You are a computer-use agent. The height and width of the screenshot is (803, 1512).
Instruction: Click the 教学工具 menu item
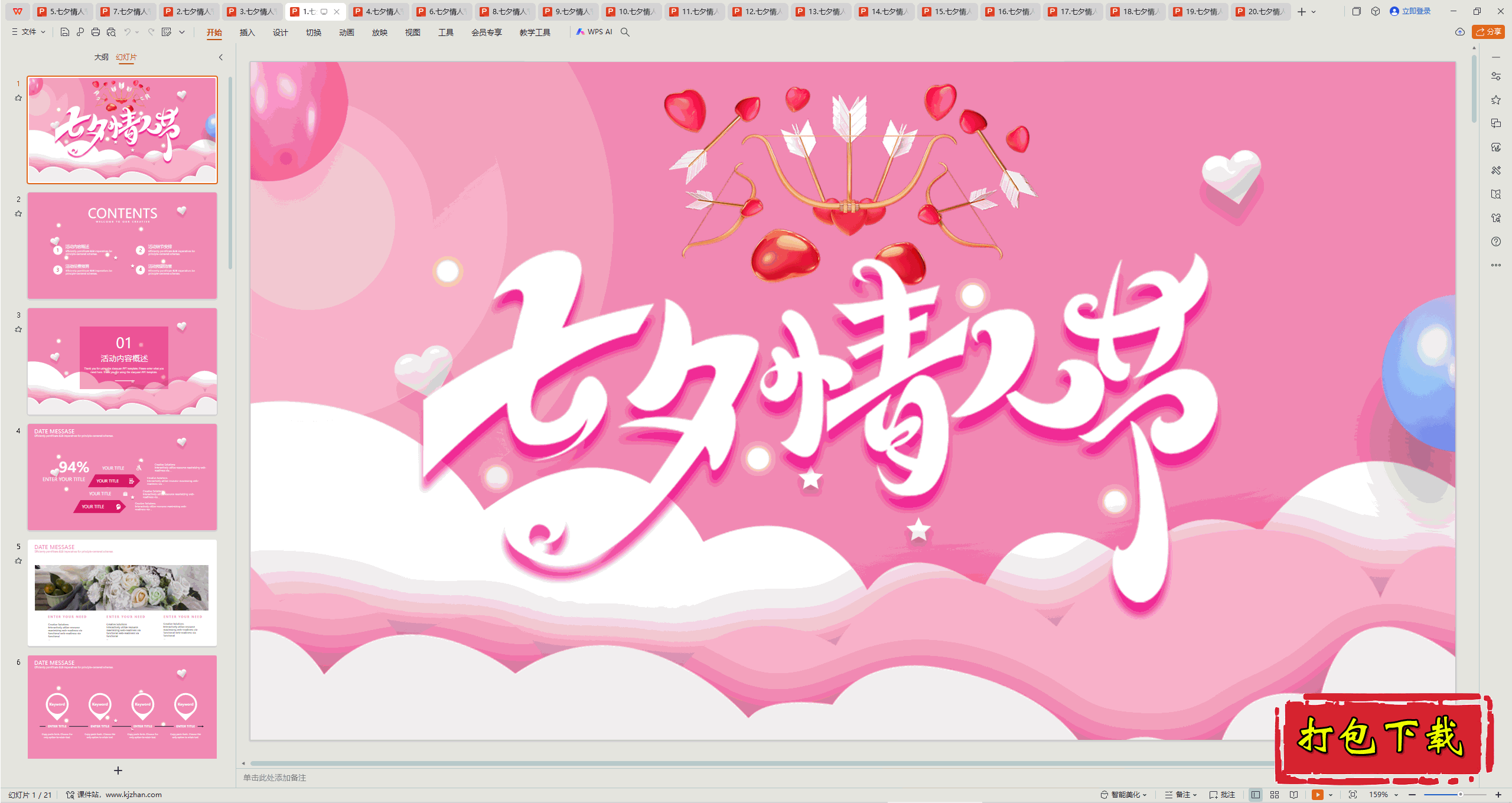(x=535, y=32)
